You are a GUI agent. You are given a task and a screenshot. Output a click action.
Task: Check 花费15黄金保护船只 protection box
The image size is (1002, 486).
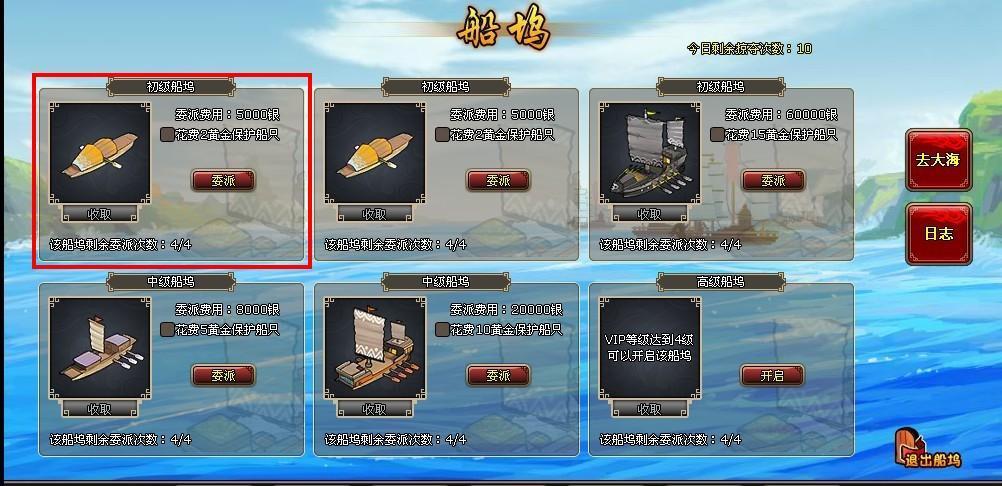718,135
